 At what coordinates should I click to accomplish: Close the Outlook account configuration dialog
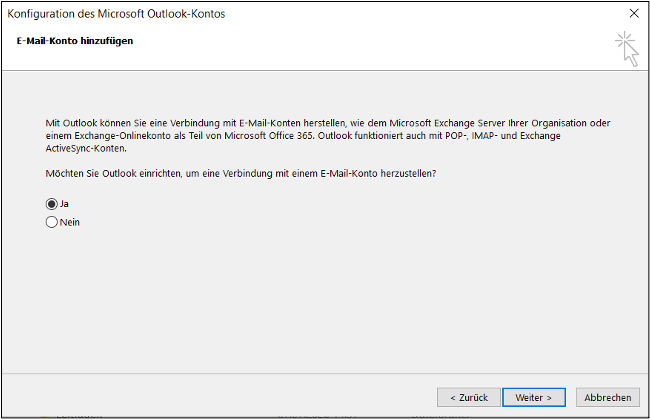click(x=633, y=13)
